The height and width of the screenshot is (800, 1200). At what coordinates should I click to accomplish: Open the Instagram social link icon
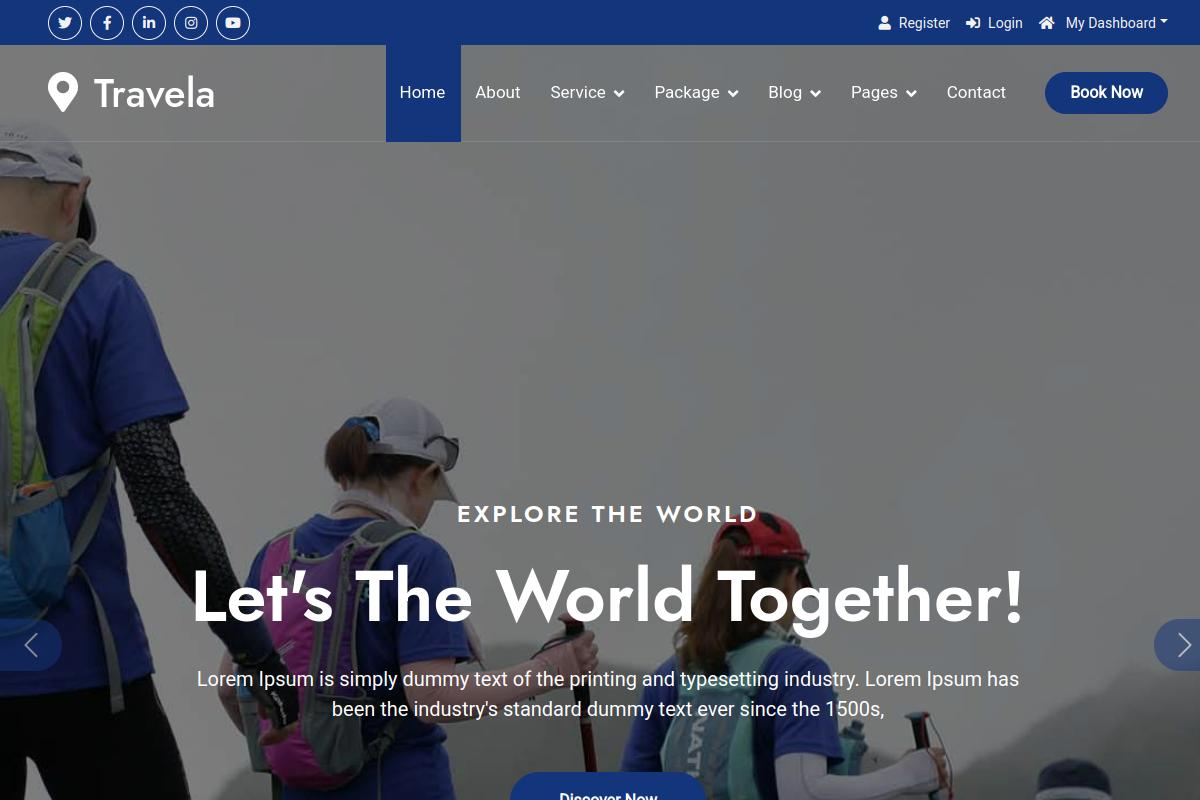(x=191, y=23)
